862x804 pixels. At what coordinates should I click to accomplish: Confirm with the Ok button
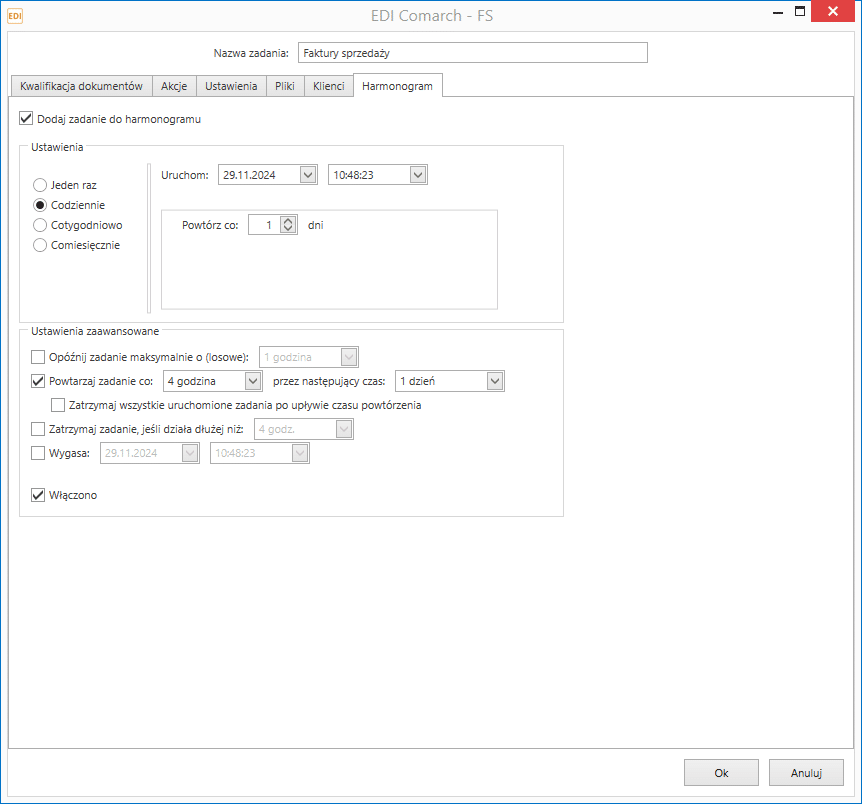721,773
